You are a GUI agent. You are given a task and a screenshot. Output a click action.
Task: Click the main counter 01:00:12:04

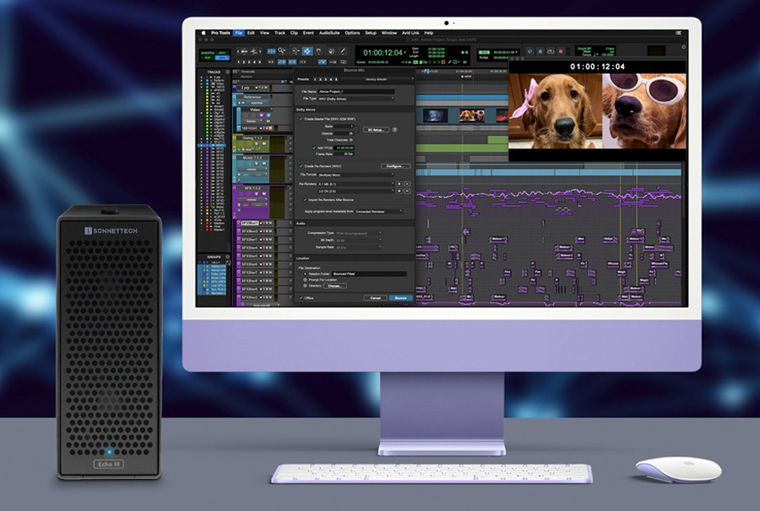tap(382, 52)
